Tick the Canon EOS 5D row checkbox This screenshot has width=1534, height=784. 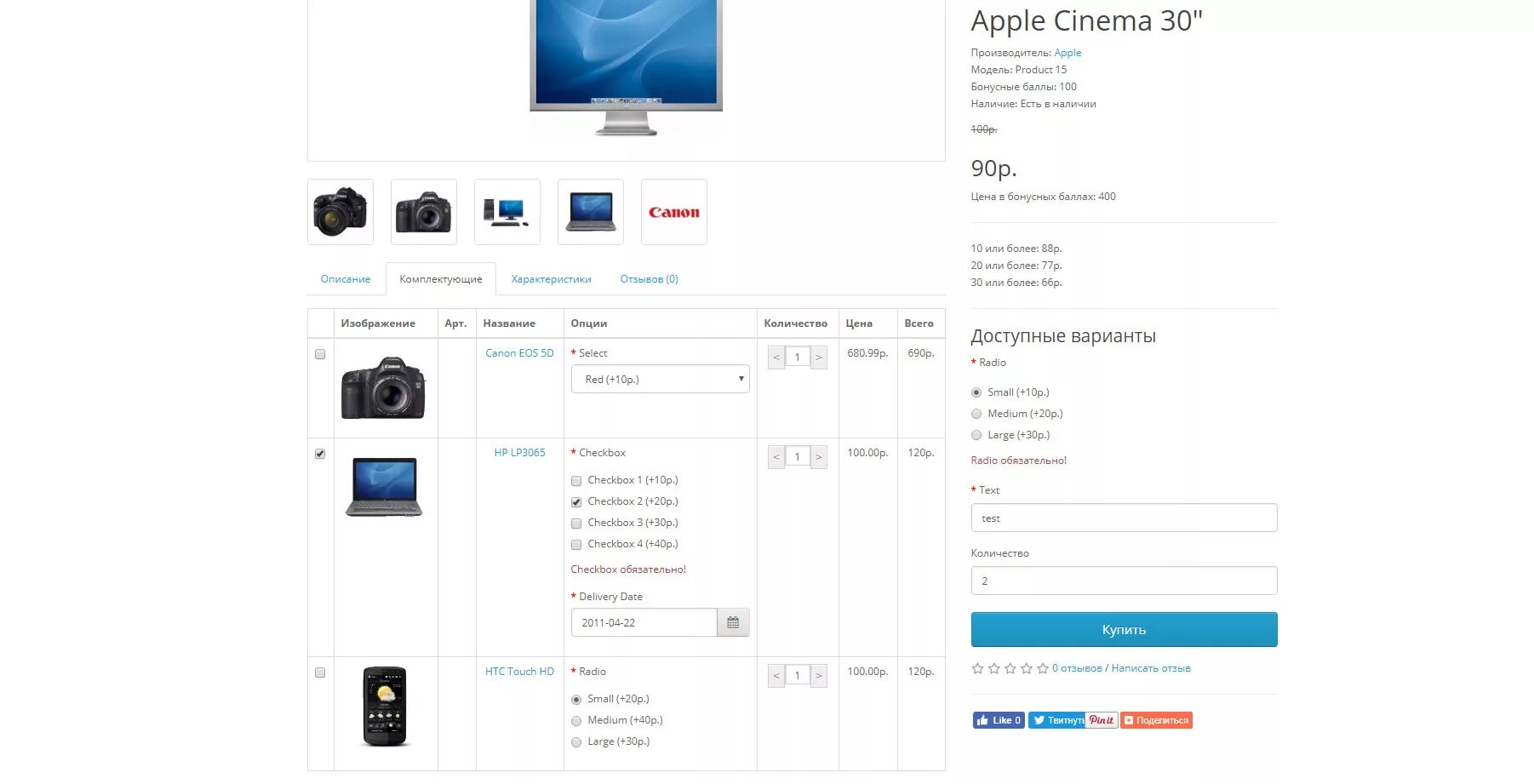click(320, 354)
